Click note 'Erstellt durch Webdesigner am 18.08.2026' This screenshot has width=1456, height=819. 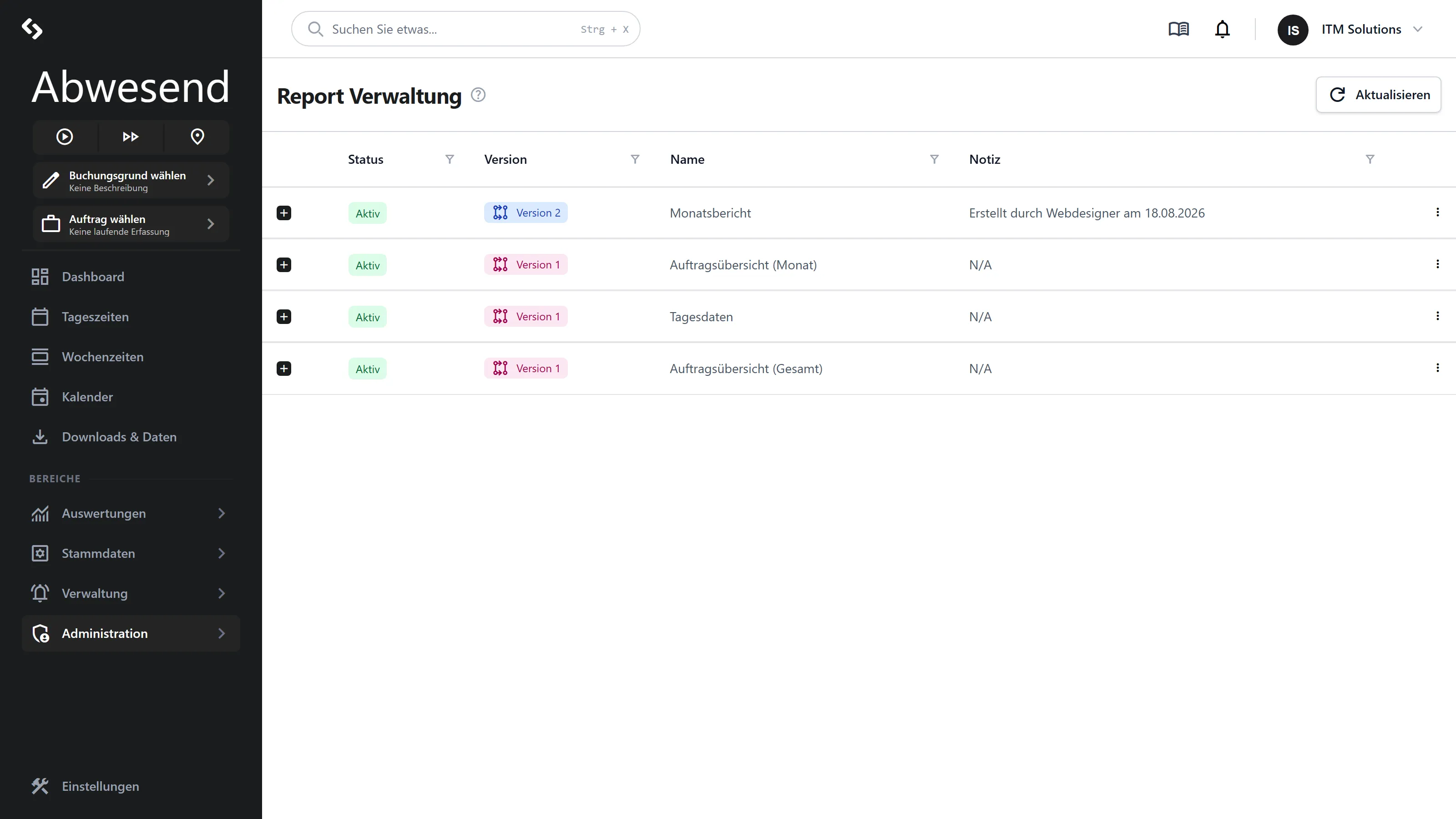click(1087, 214)
